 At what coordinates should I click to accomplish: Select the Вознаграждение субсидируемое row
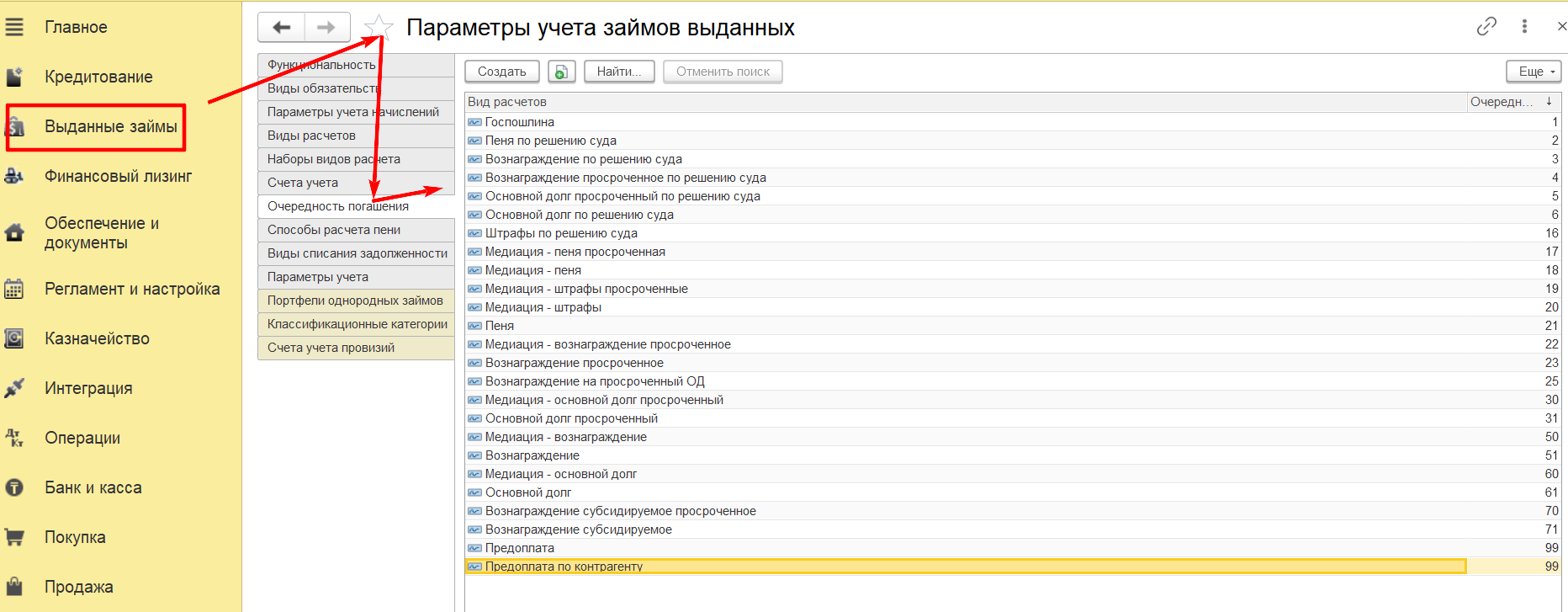(1013, 530)
